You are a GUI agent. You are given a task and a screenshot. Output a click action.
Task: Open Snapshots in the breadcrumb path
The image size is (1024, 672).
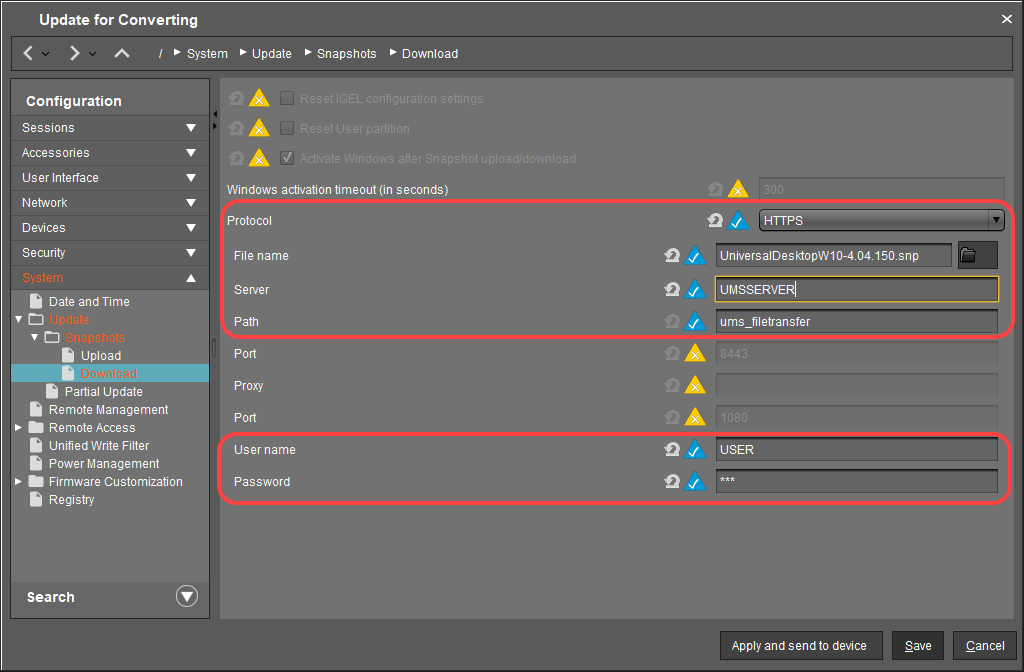coord(346,54)
